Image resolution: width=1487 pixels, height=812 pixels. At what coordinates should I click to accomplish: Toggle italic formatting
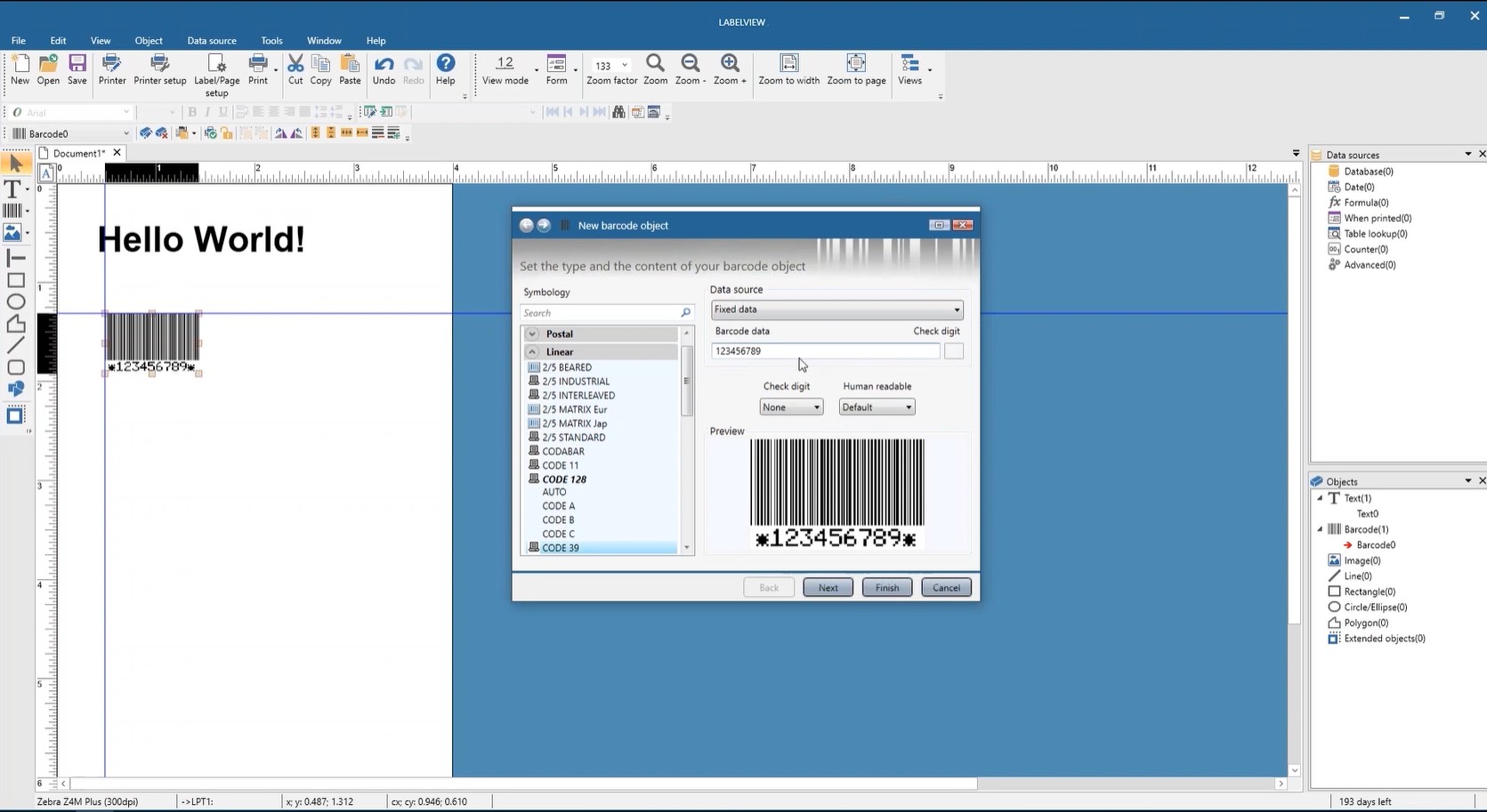(206, 112)
